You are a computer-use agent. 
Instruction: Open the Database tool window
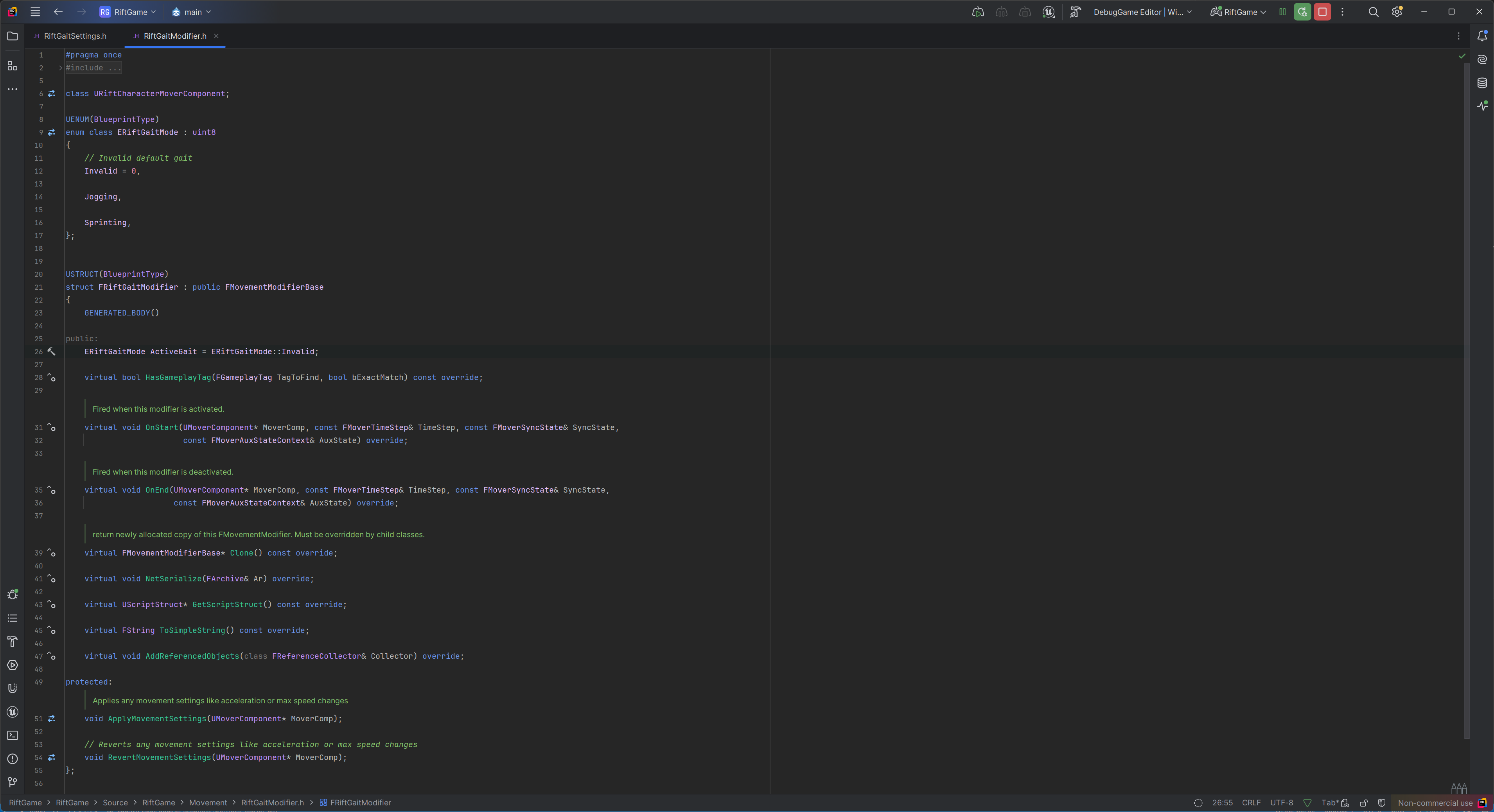pos(1482,83)
